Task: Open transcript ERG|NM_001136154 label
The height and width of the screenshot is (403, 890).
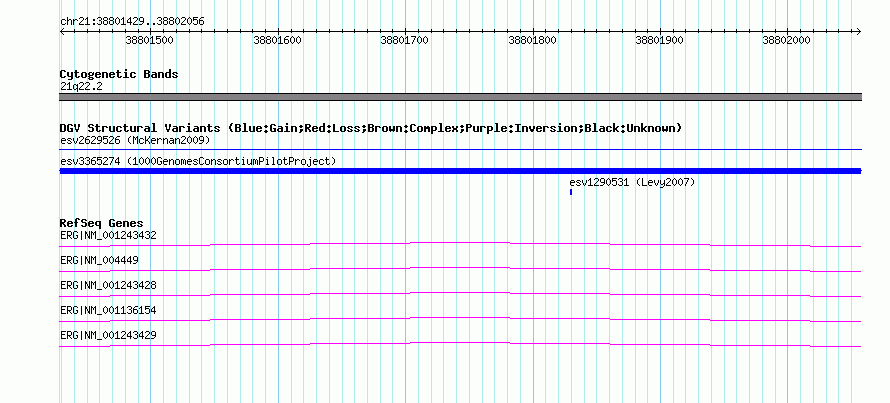Action: (108, 310)
